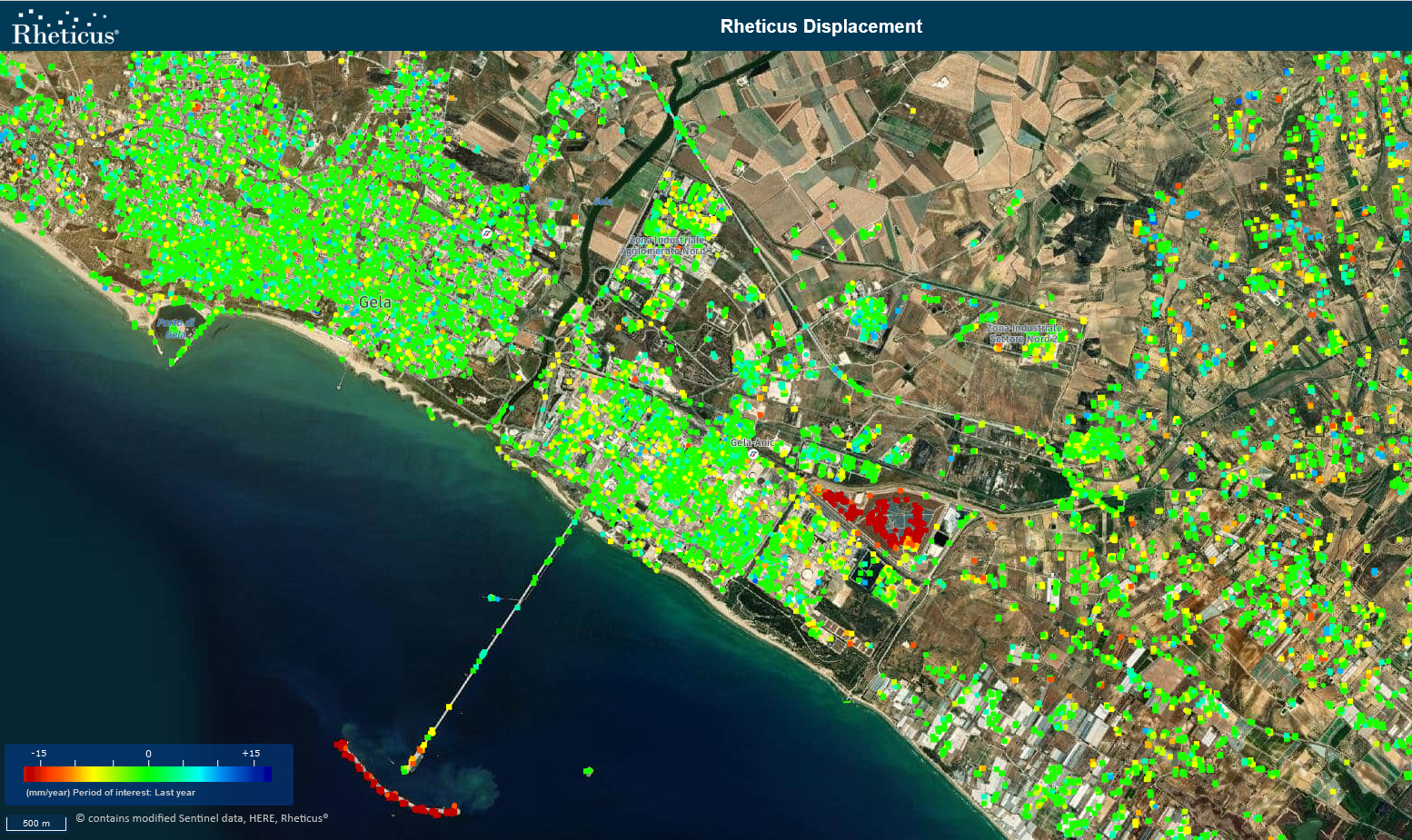Click the 500 m scale bar
Viewport: 1412px width, 840px height.
[36, 824]
